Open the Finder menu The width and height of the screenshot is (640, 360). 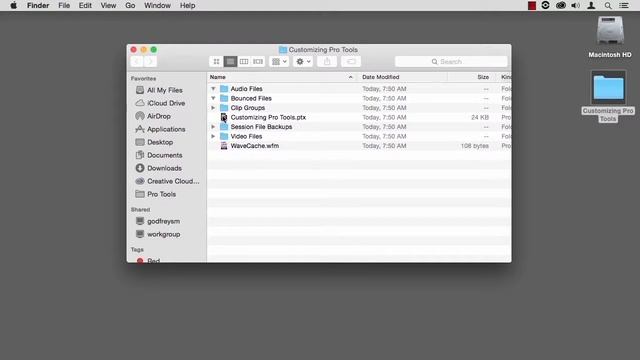pos(38,6)
